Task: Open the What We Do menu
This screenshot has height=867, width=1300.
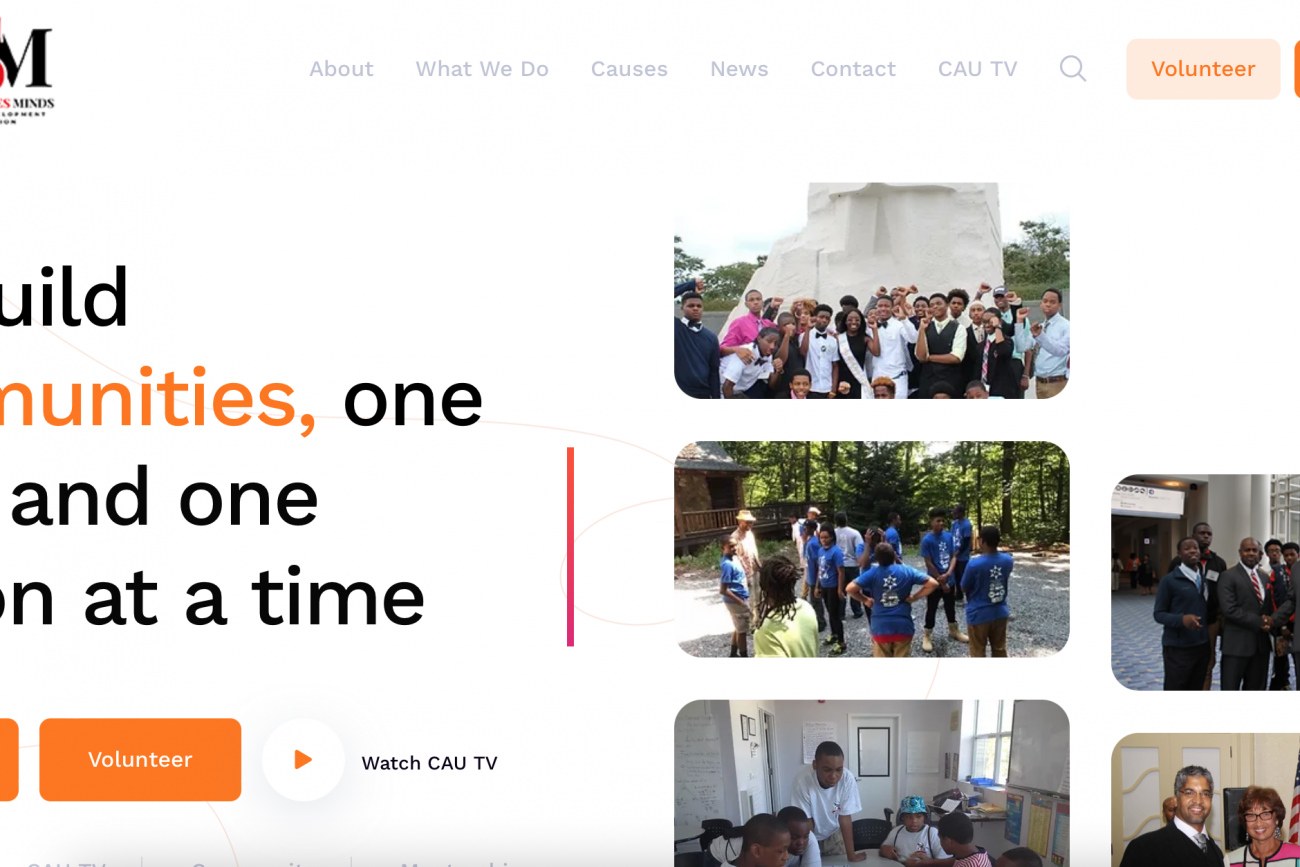Action: click(482, 69)
